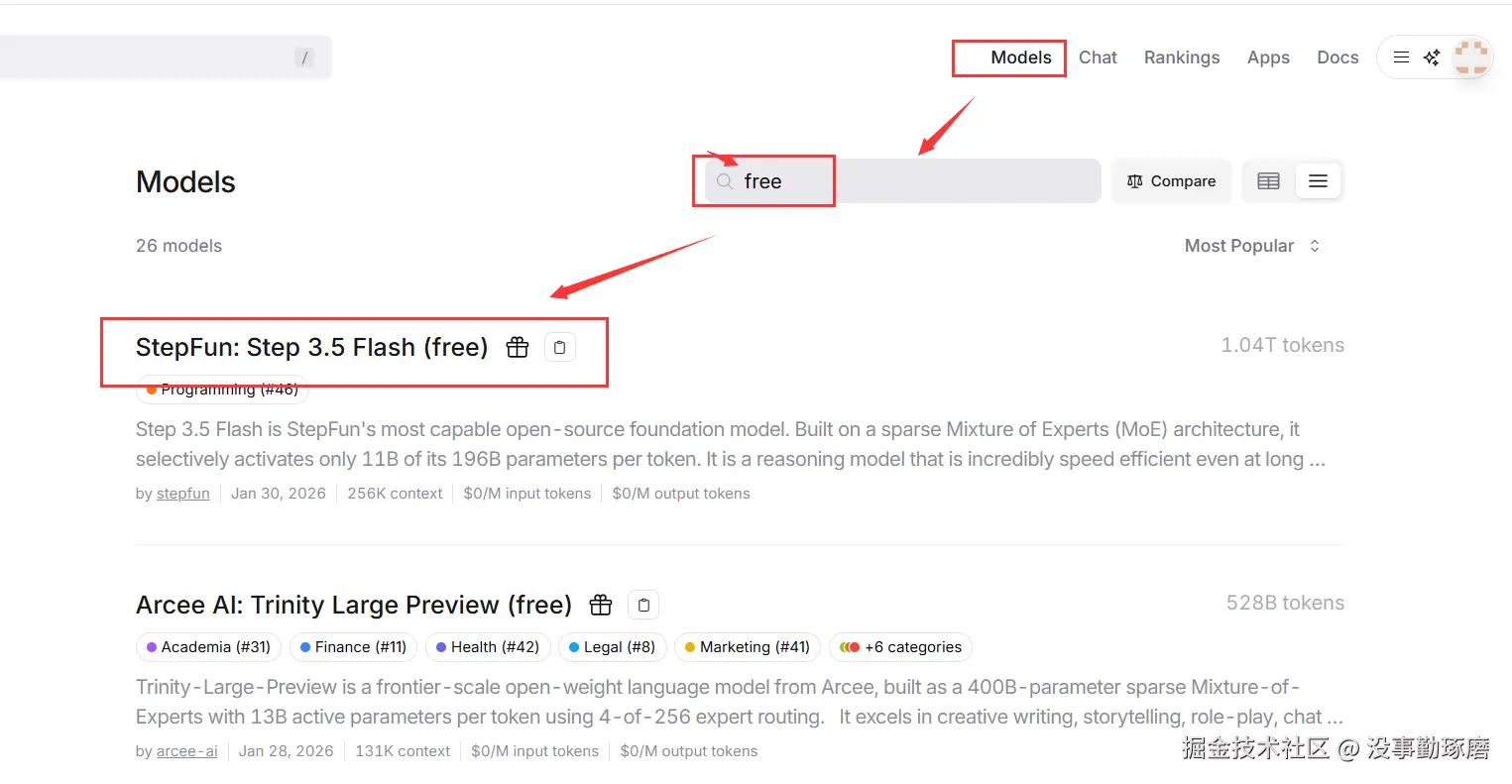Click gift icon next to Trinity Large Preview
This screenshot has height=784, width=1512.
point(600,605)
